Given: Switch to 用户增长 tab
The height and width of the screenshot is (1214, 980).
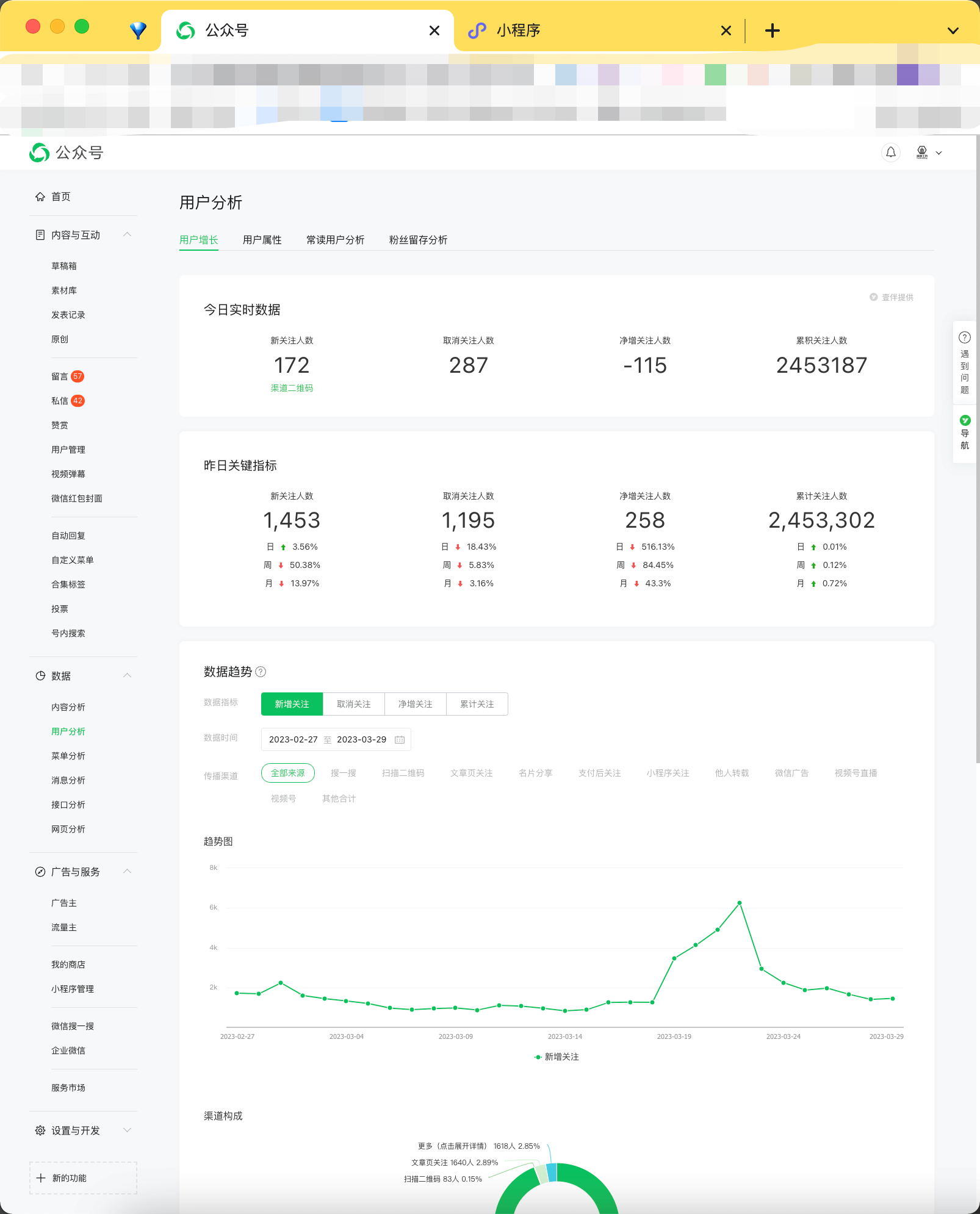Looking at the screenshot, I should [199, 240].
